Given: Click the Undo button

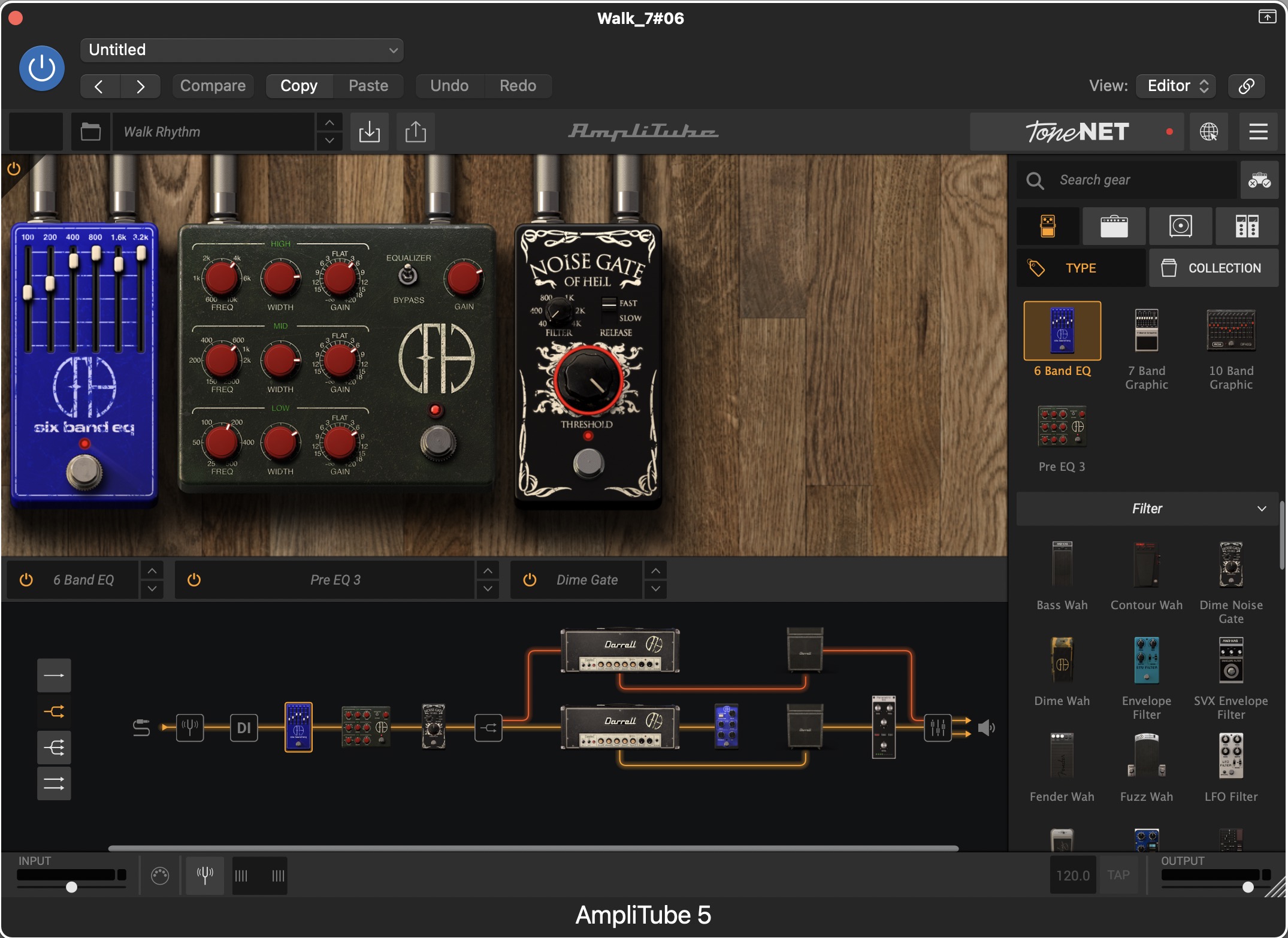Looking at the screenshot, I should 449,86.
